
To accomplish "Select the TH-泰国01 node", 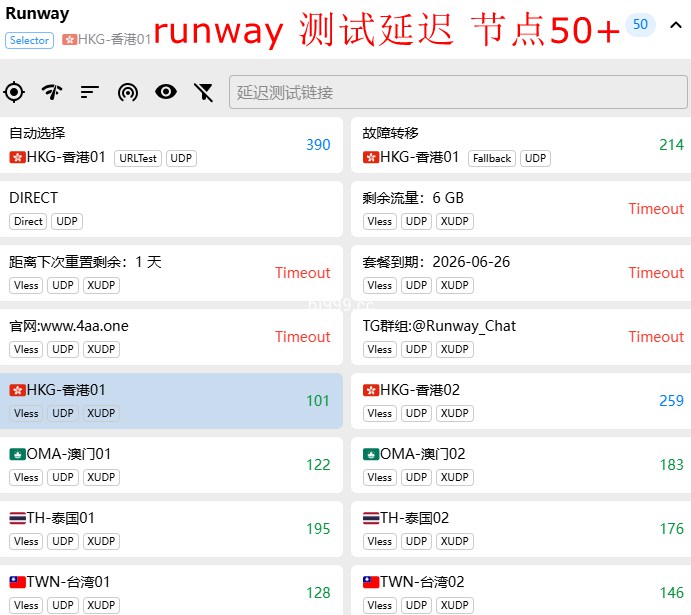I will click(171, 529).
